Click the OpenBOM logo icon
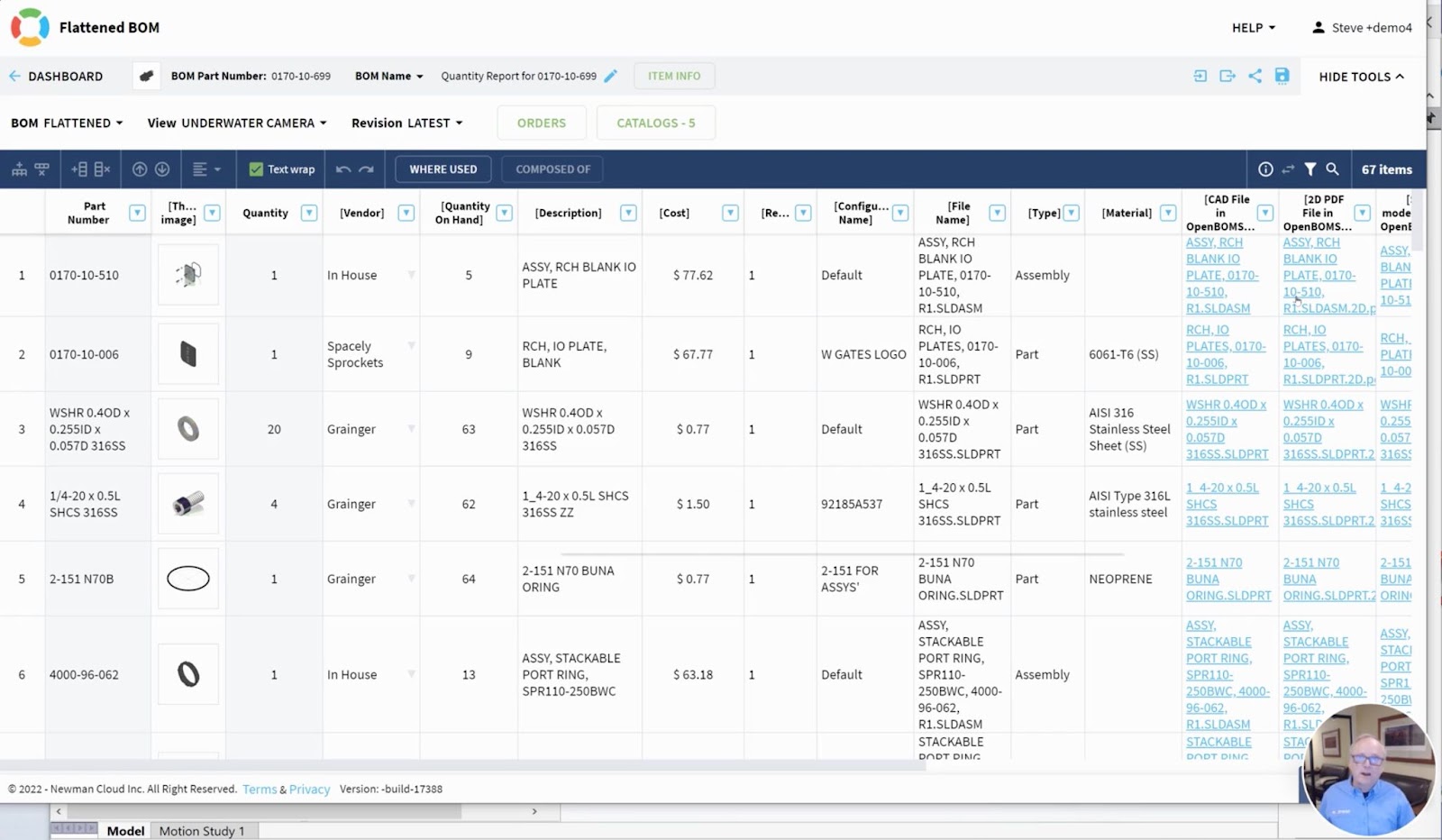 [x=30, y=27]
